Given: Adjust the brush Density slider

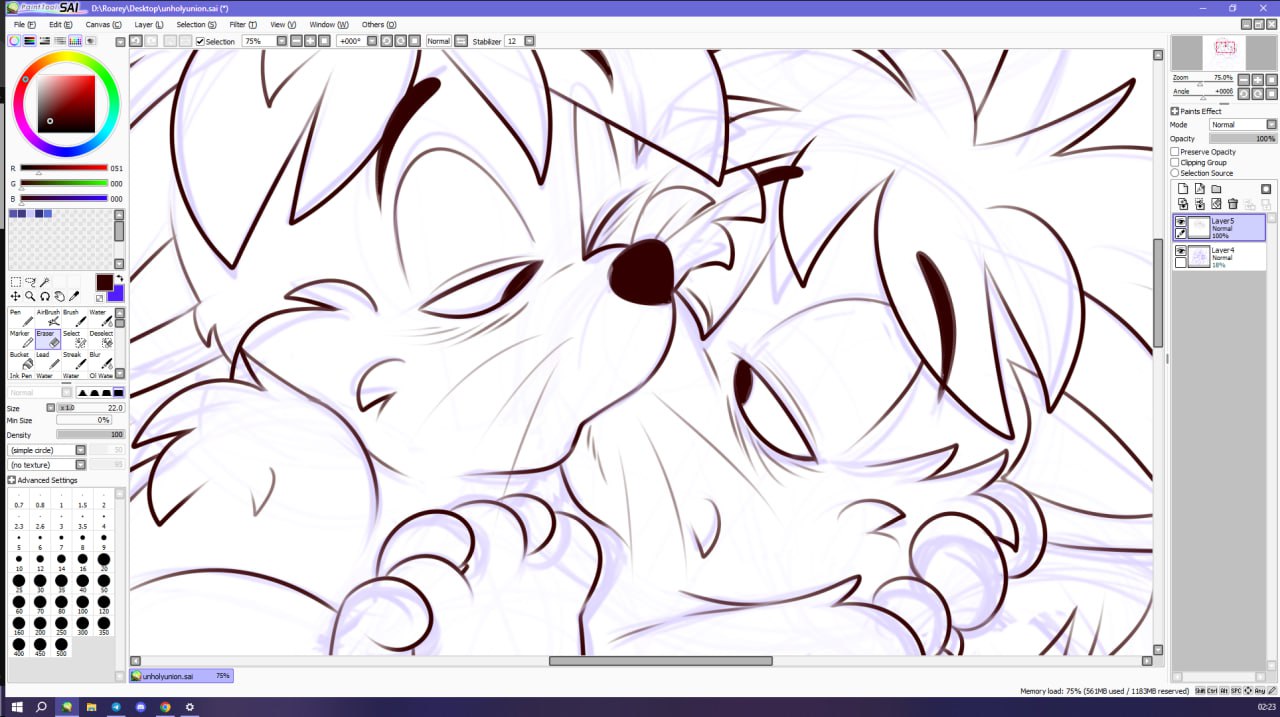Looking at the screenshot, I should pyautogui.click(x=90, y=435).
